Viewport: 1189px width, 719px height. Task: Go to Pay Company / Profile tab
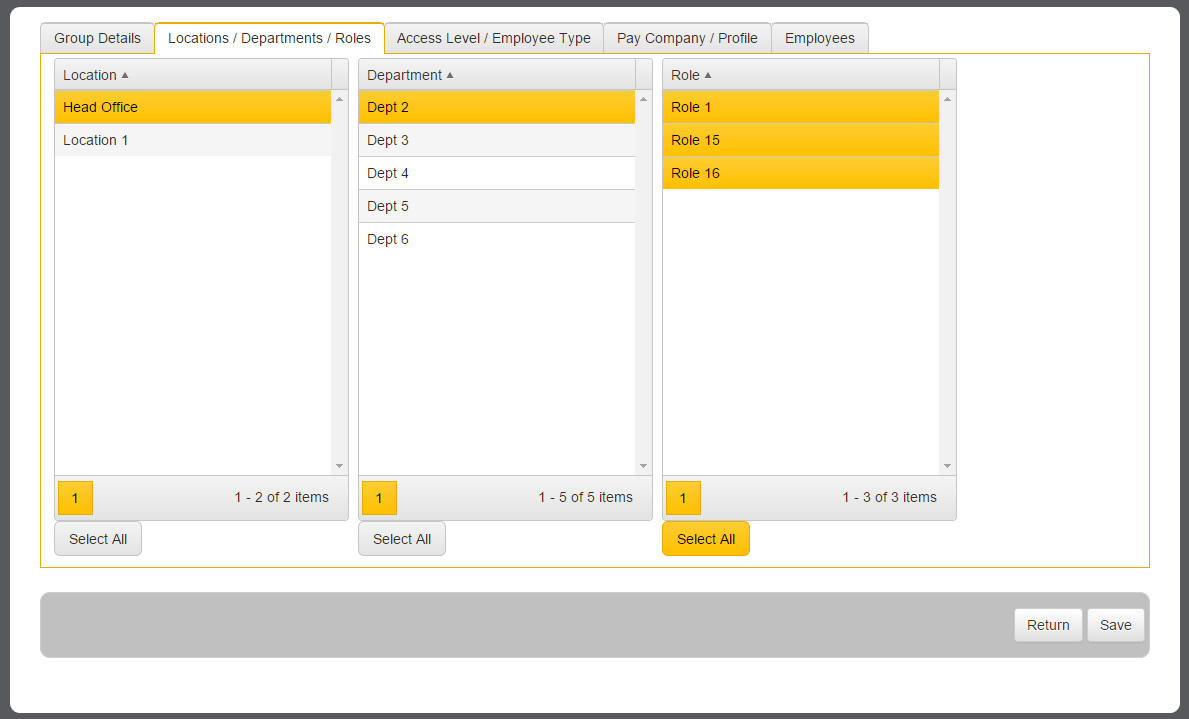[x=687, y=38]
